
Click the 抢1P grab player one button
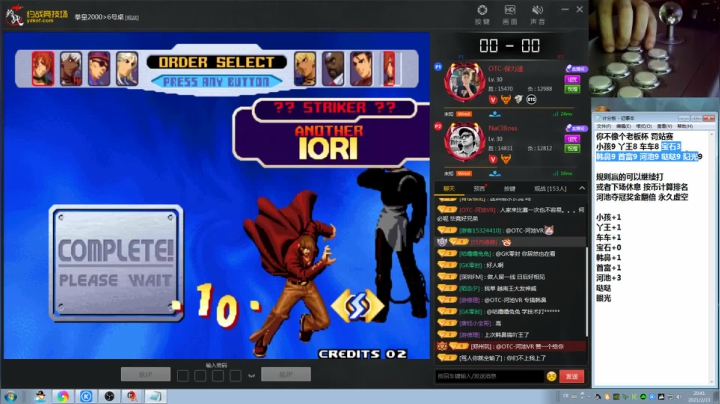[x=146, y=374]
